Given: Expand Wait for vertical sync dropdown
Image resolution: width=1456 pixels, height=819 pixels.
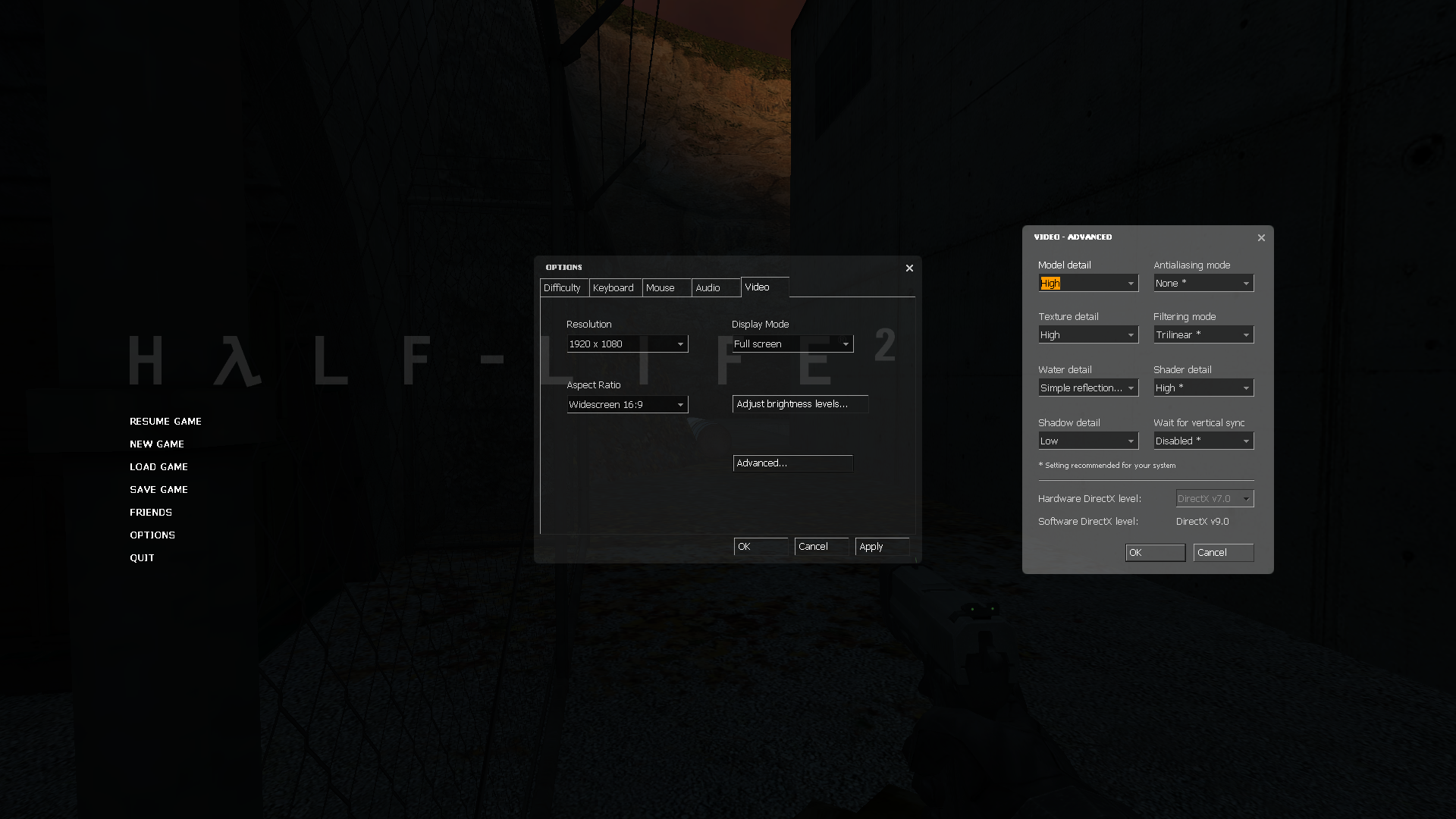Looking at the screenshot, I should click(x=1203, y=441).
